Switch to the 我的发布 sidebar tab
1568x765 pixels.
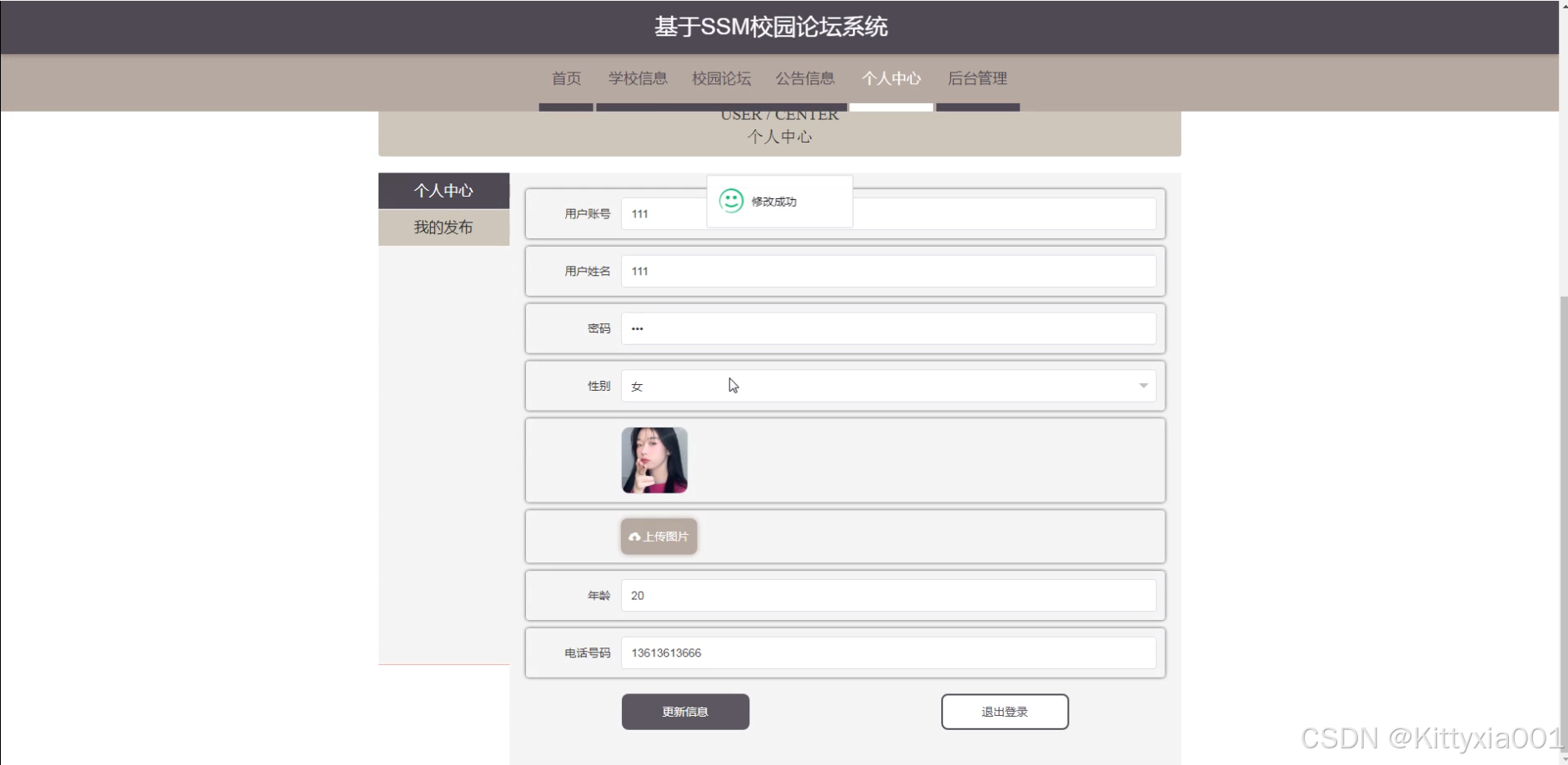coord(443,227)
